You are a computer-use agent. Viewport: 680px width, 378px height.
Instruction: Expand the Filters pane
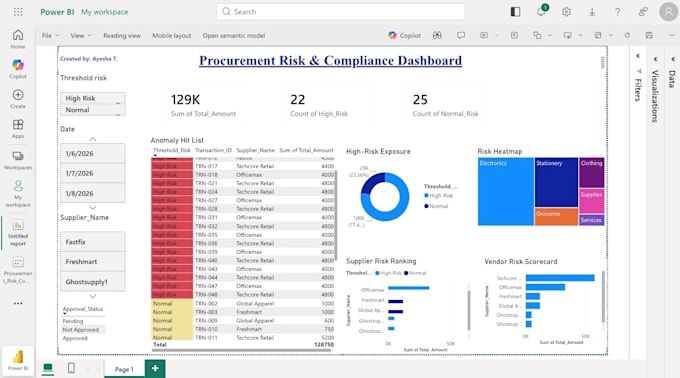point(638,78)
